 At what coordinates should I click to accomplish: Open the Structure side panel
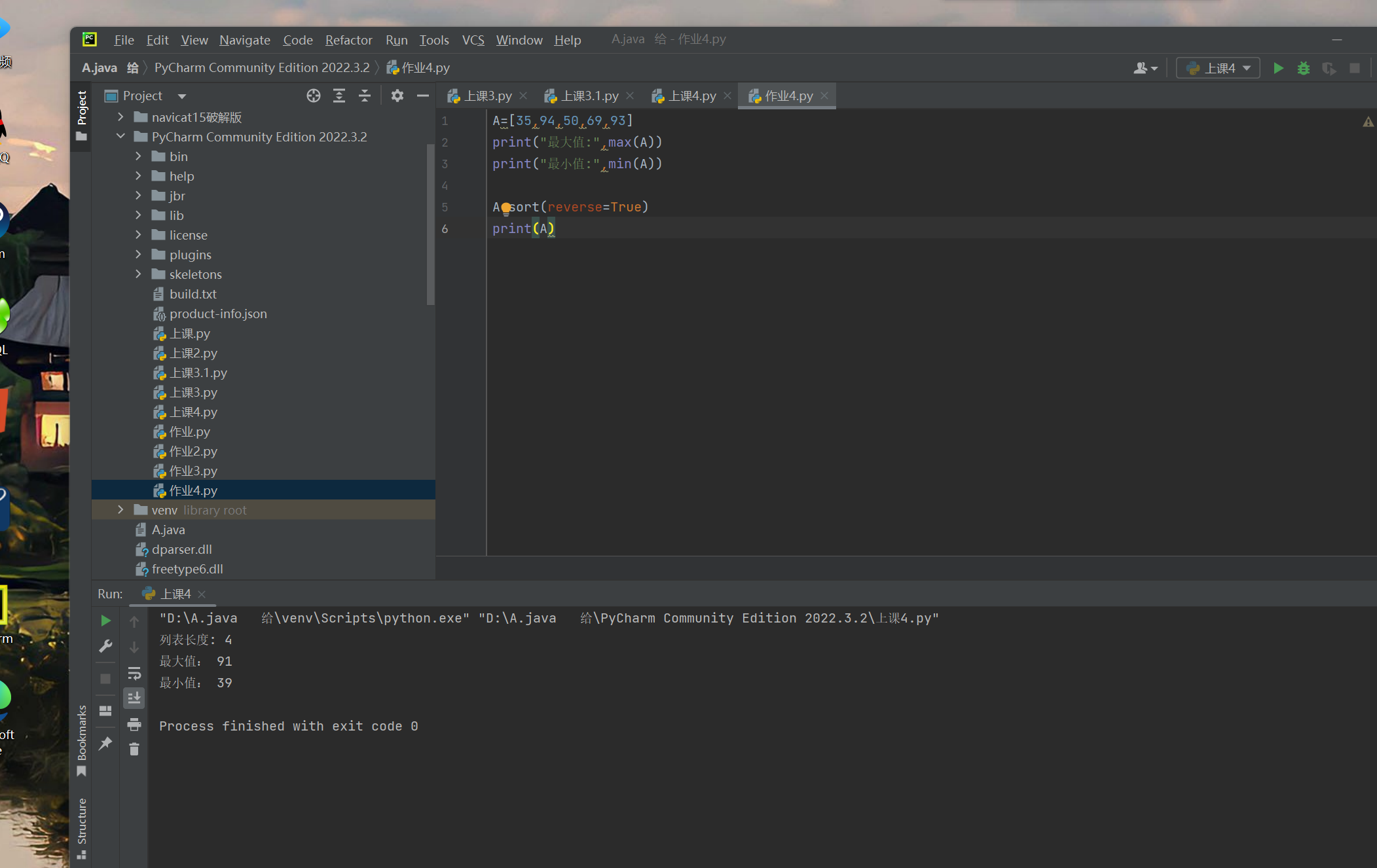[82, 827]
